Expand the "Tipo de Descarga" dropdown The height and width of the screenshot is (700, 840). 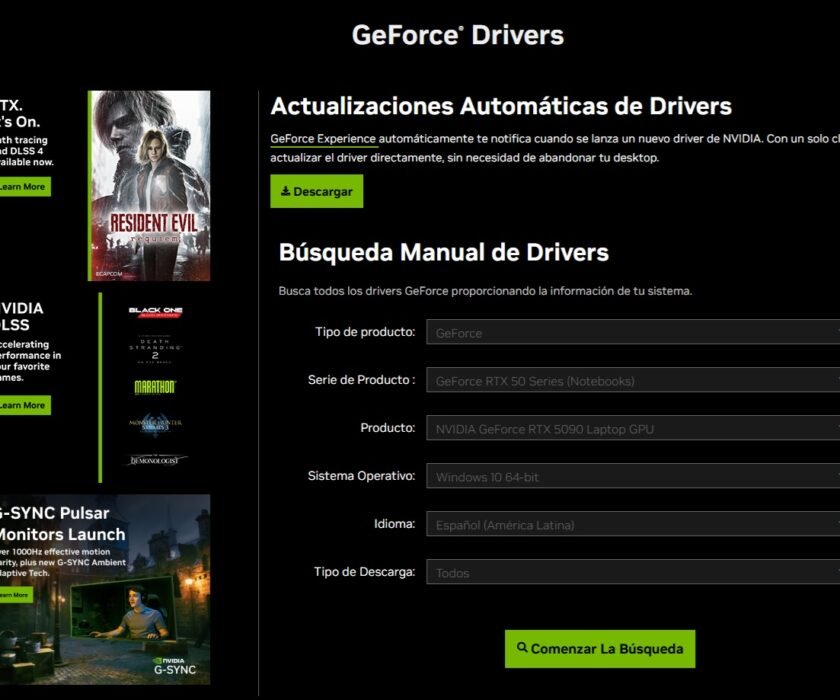636,572
